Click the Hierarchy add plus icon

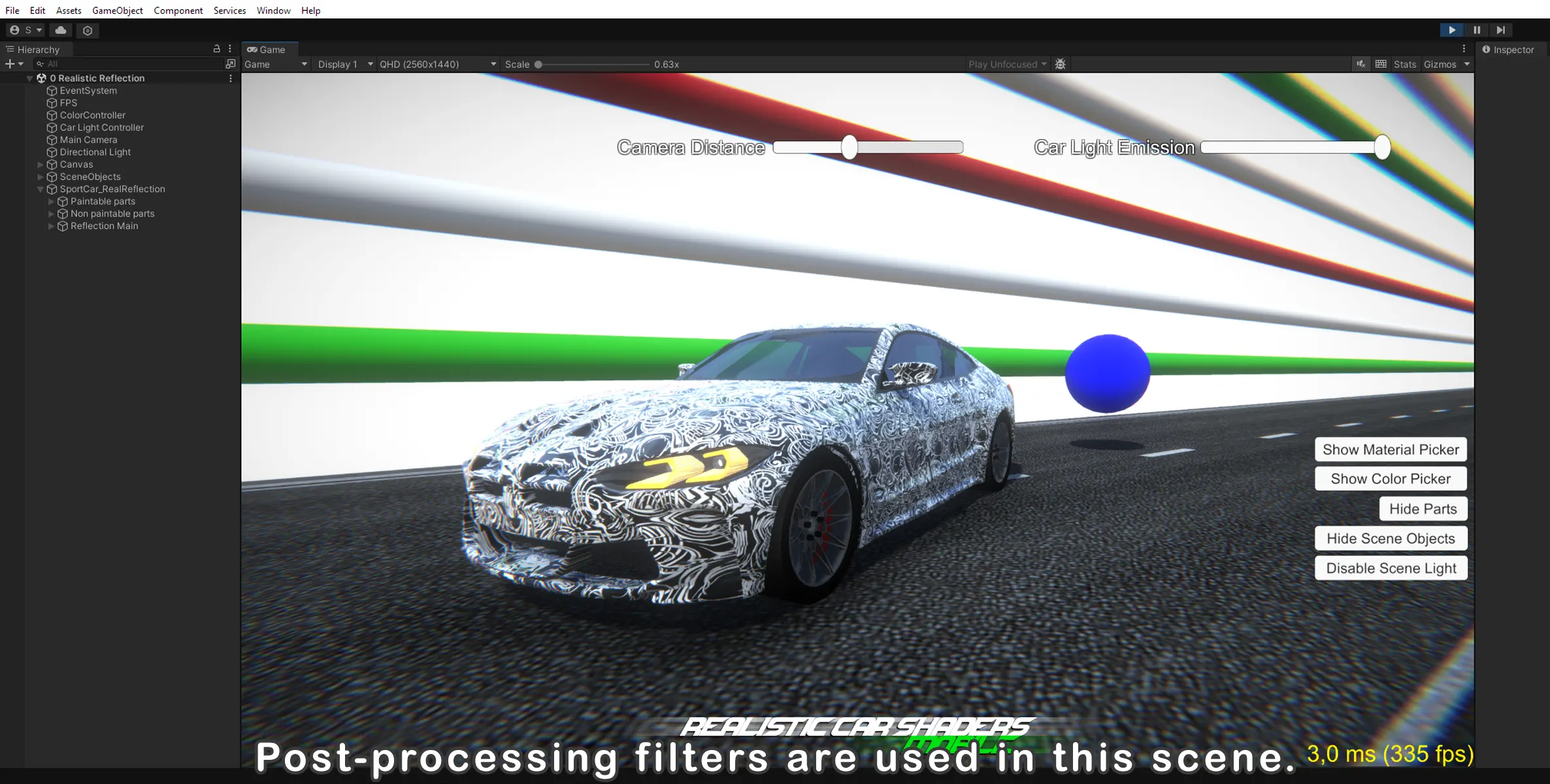[x=10, y=64]
